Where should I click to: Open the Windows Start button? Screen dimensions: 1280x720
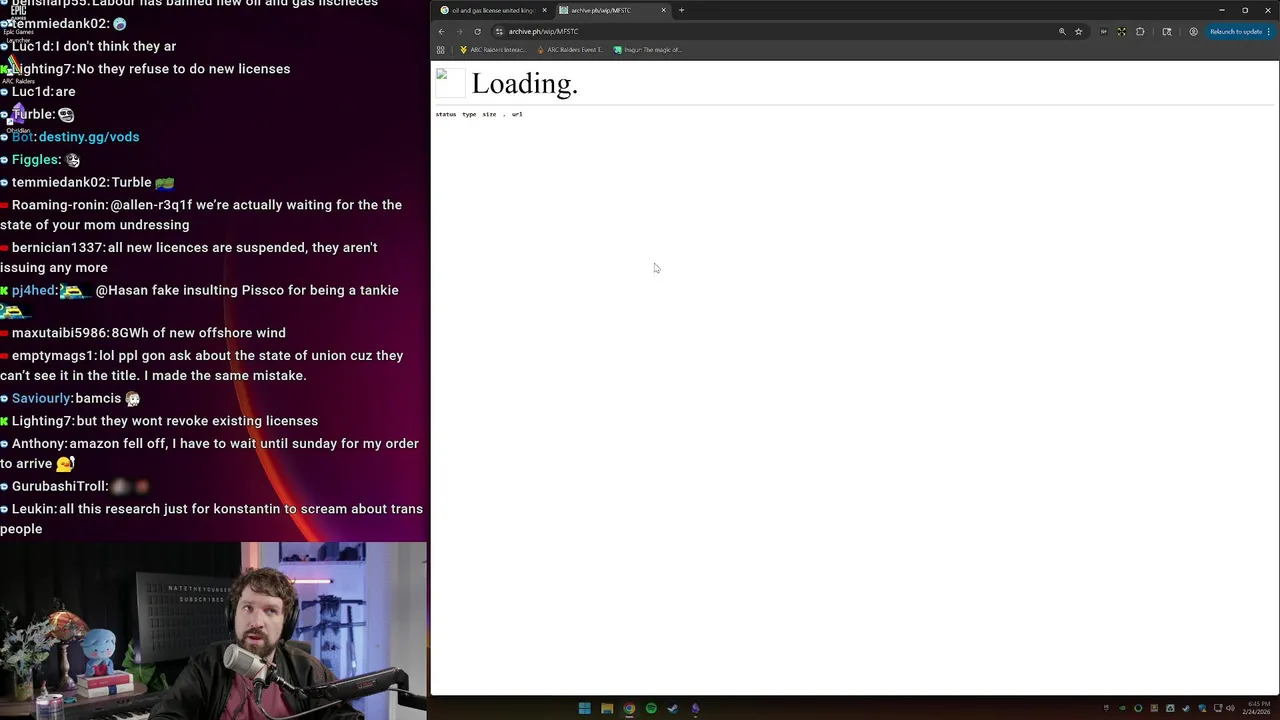[584, 708]
